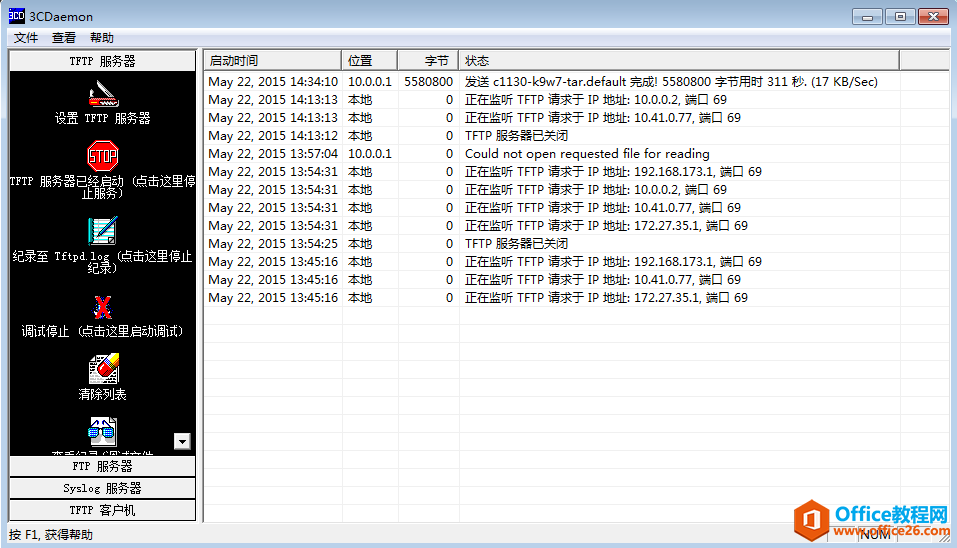Image resolution: width=957 pixels, height=548 pixels.
Task: Select the 'Could not open requested file' log row
Action: pyautogui.click(x=587, y=154)
